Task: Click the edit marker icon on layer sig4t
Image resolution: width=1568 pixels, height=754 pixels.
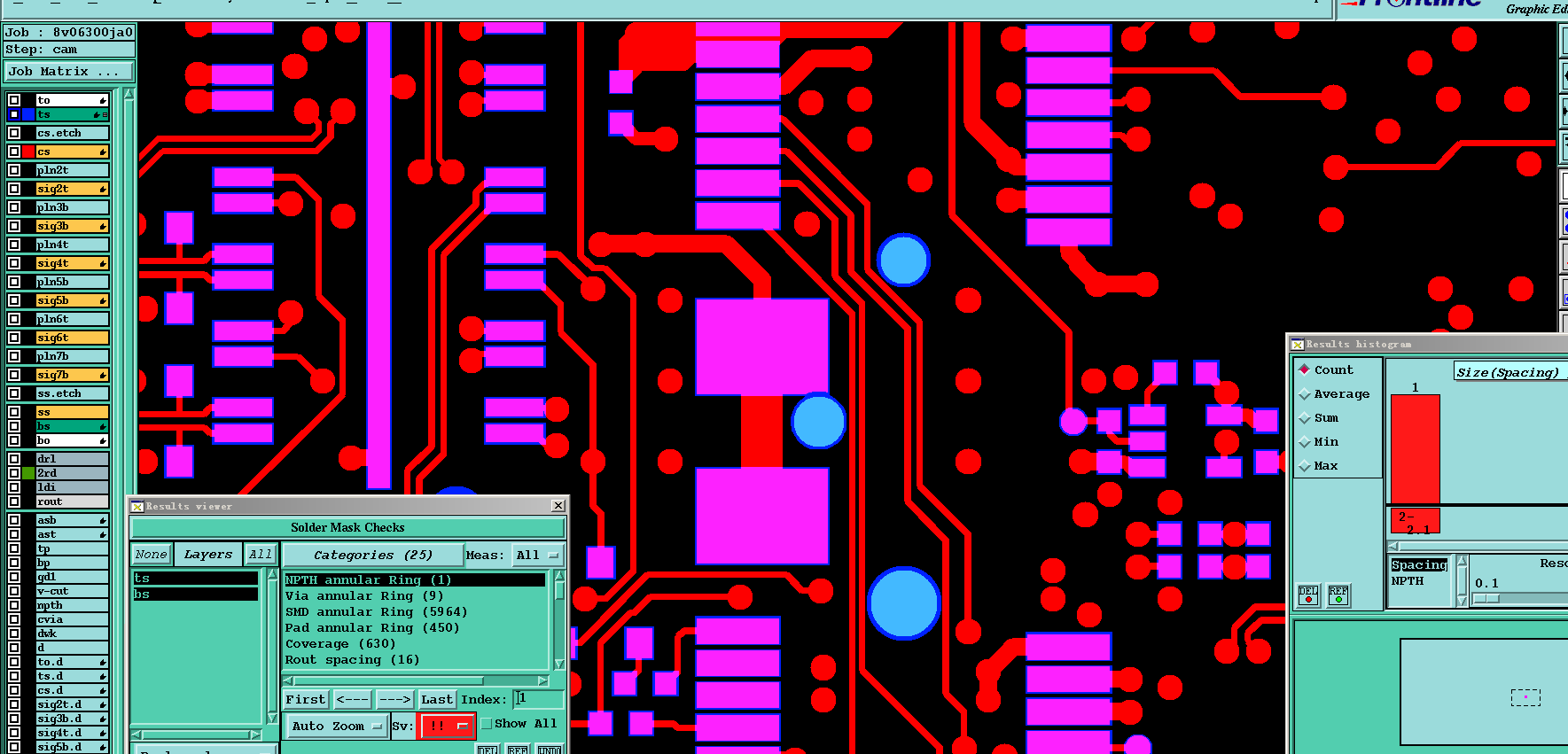Action: point(103,263)
